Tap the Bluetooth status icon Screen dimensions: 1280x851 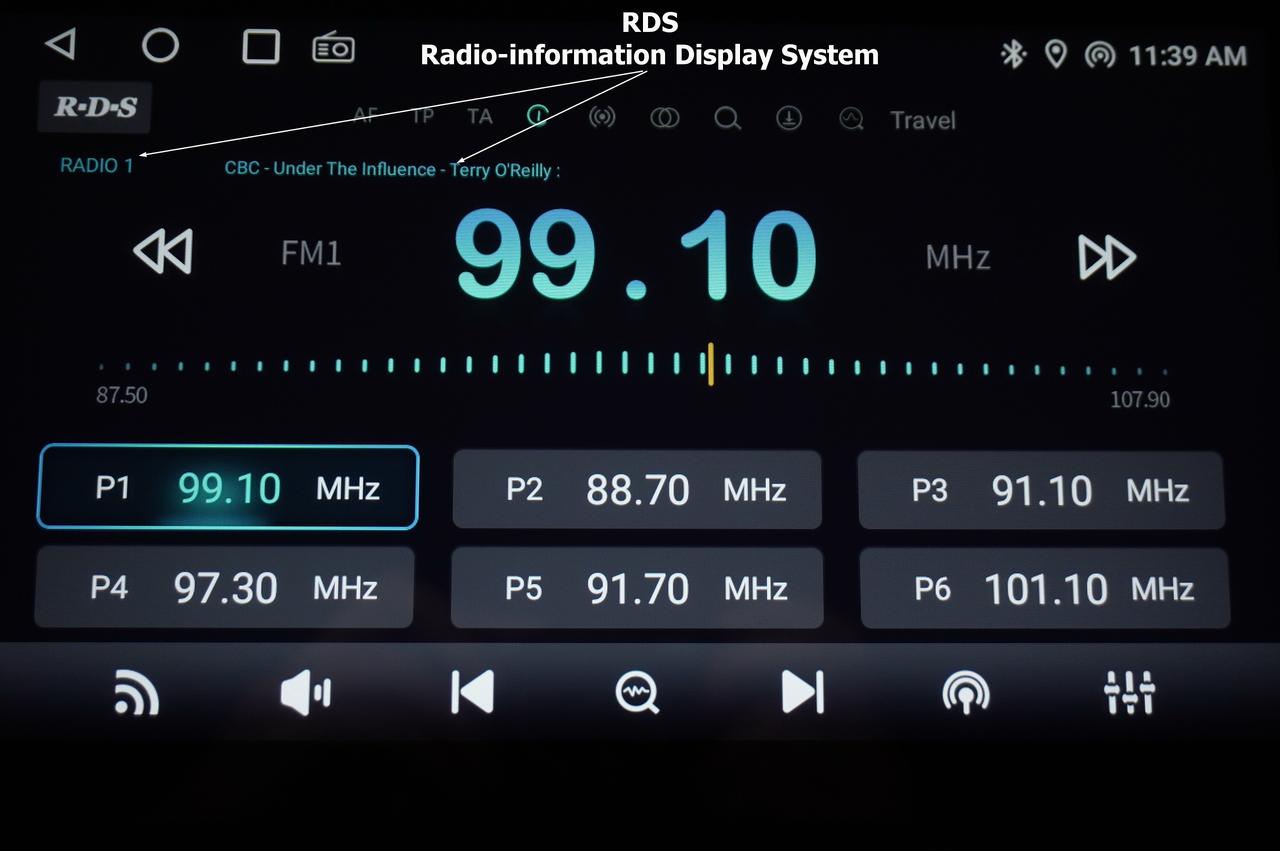coord(1013,55)
